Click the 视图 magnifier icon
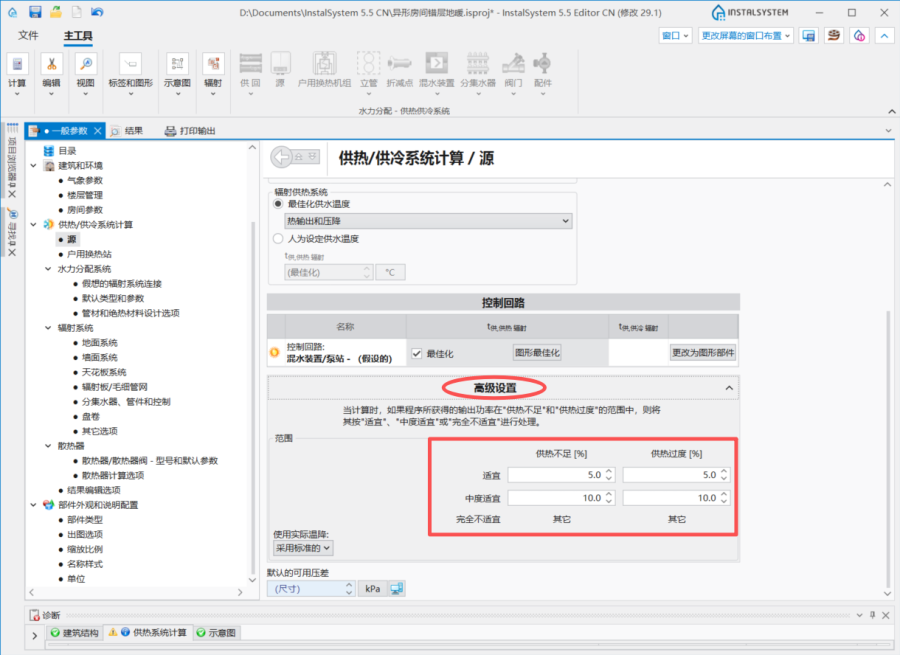The width and height of the screenshot is (900, 655). click(x=85, y=64)
